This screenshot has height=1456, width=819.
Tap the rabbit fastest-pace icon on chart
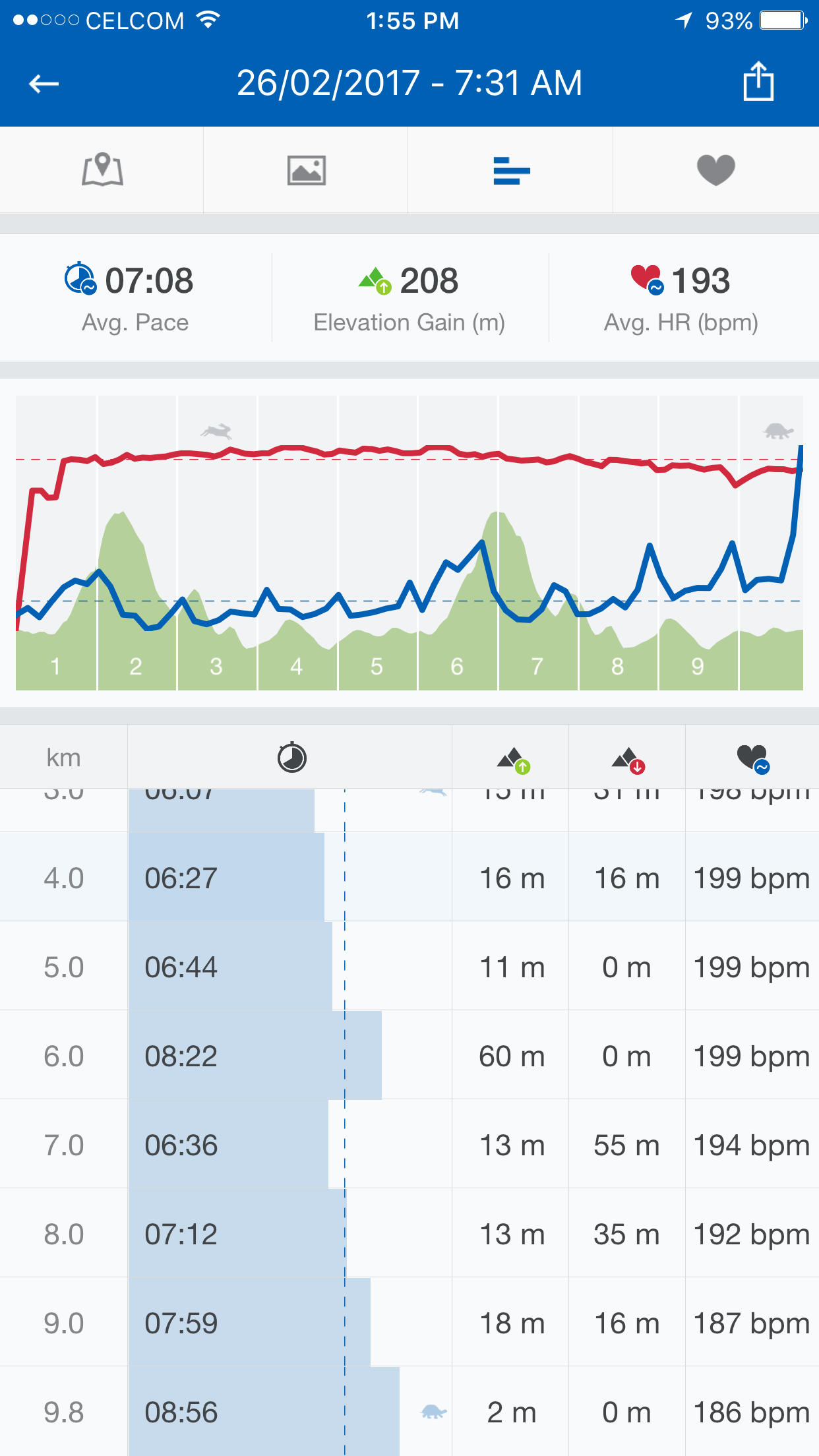click(x=217, y=432)
